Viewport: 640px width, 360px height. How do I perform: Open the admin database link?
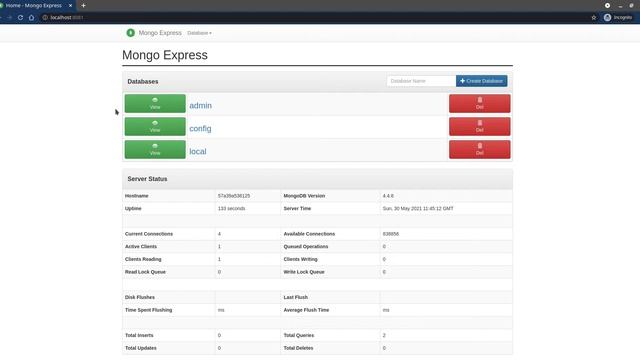pos(200,105)
